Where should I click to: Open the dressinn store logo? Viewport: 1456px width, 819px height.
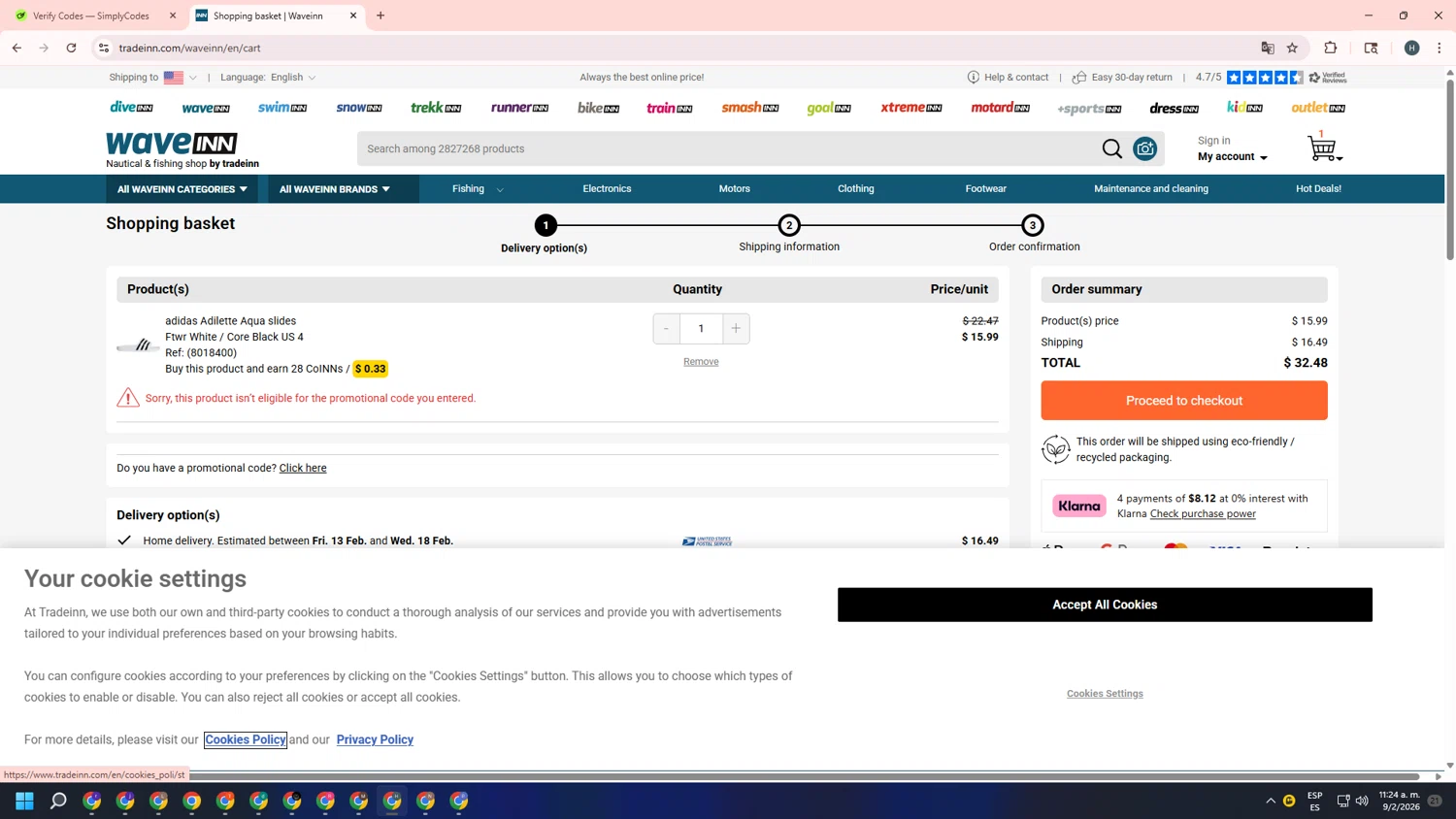[x=1175, y=109]
